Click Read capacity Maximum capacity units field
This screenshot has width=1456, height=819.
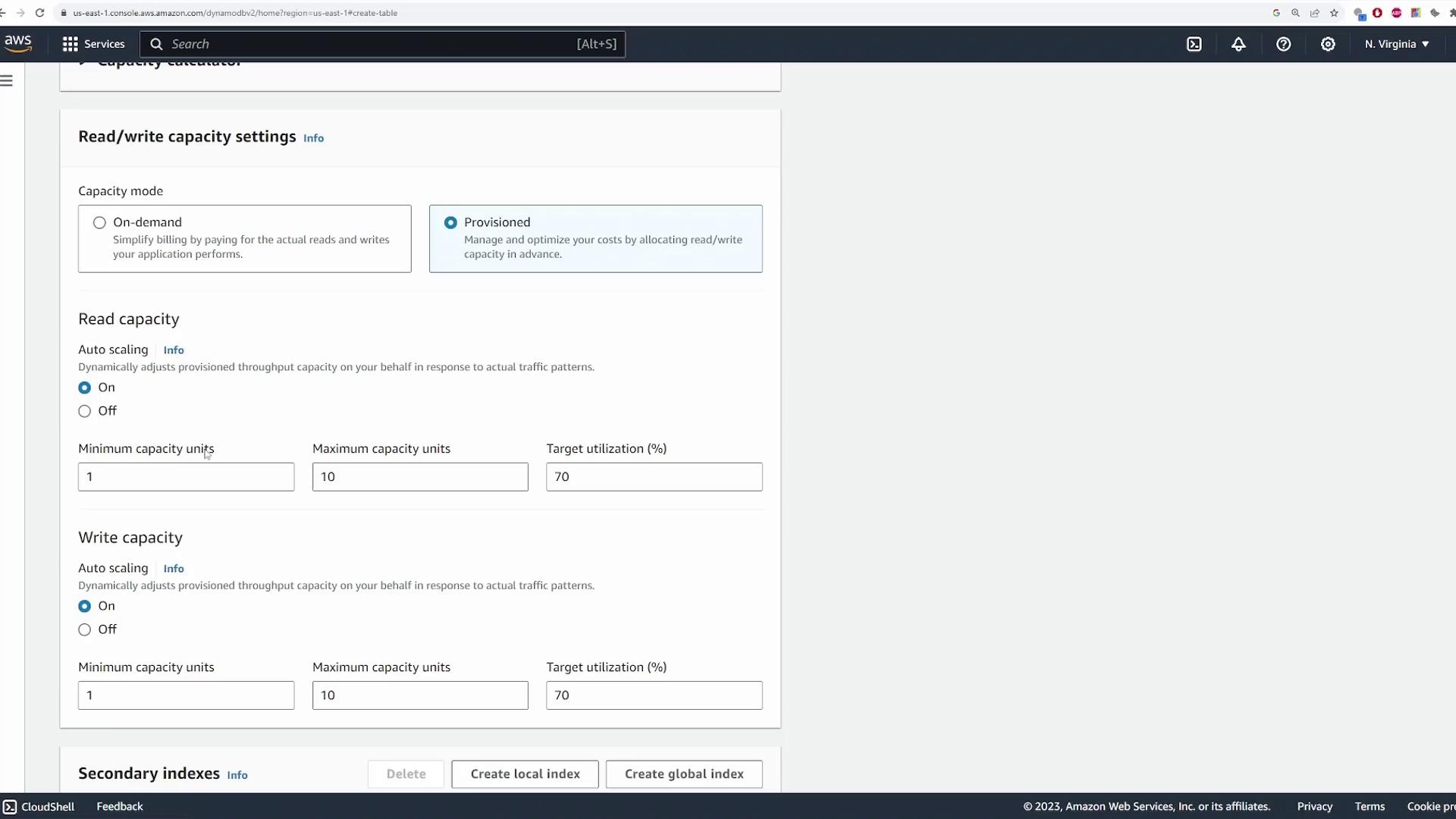(x=420, y=477)
